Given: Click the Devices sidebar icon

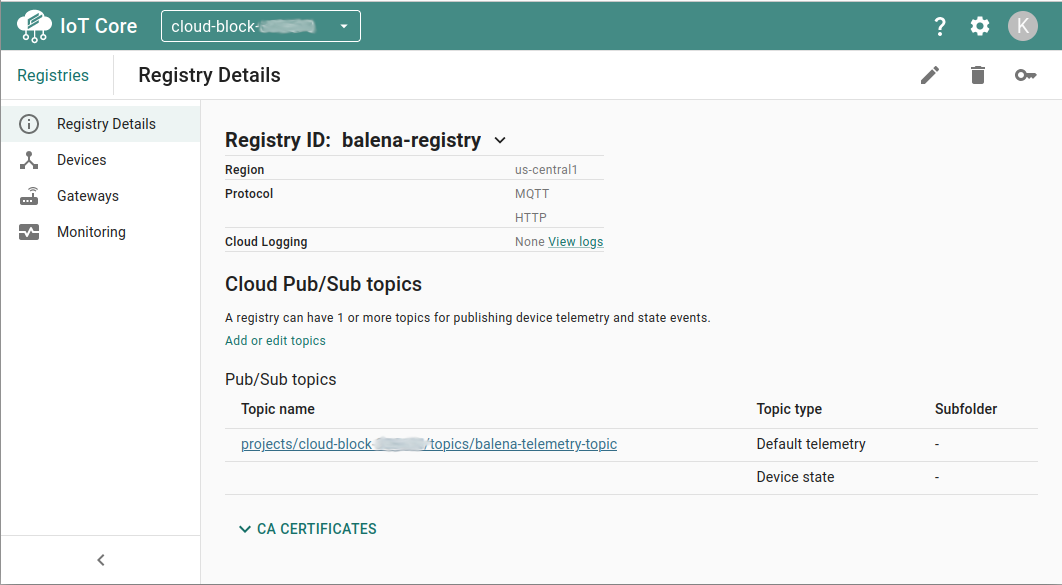Looking at the screenshot, I should click(29, 160).
